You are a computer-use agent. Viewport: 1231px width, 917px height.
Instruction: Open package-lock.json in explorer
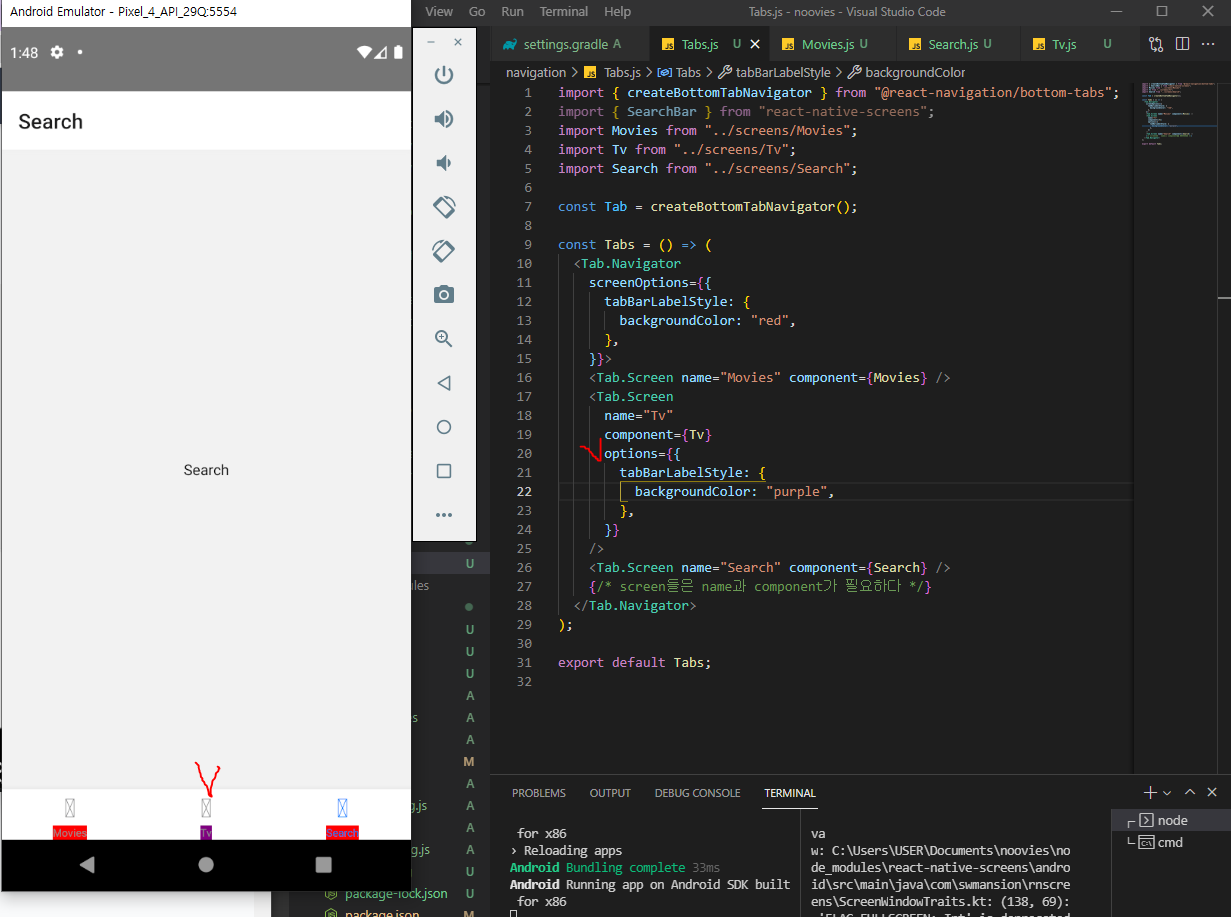396,893
